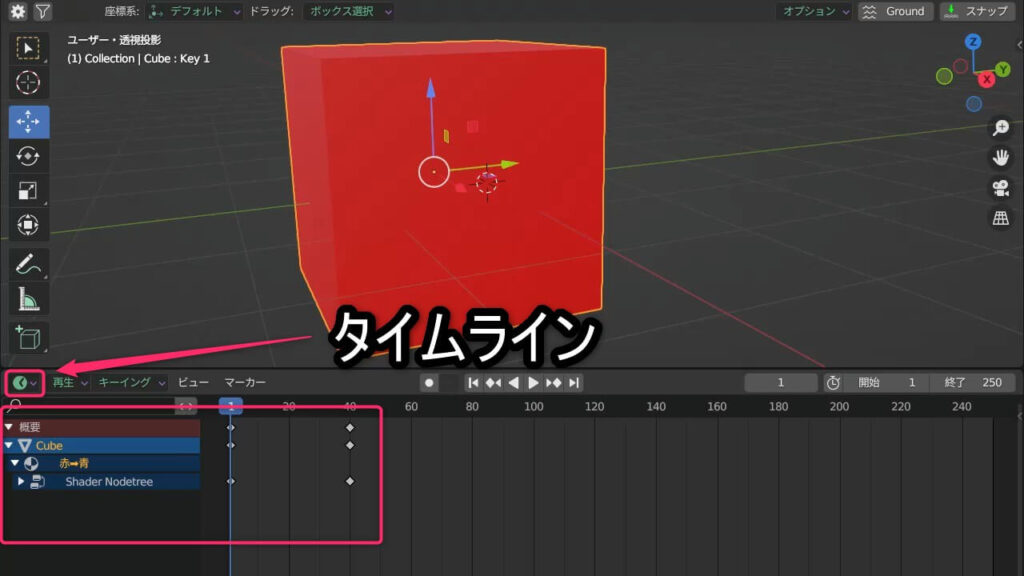Jump to previous keyframe

click(x=494, y=383)
